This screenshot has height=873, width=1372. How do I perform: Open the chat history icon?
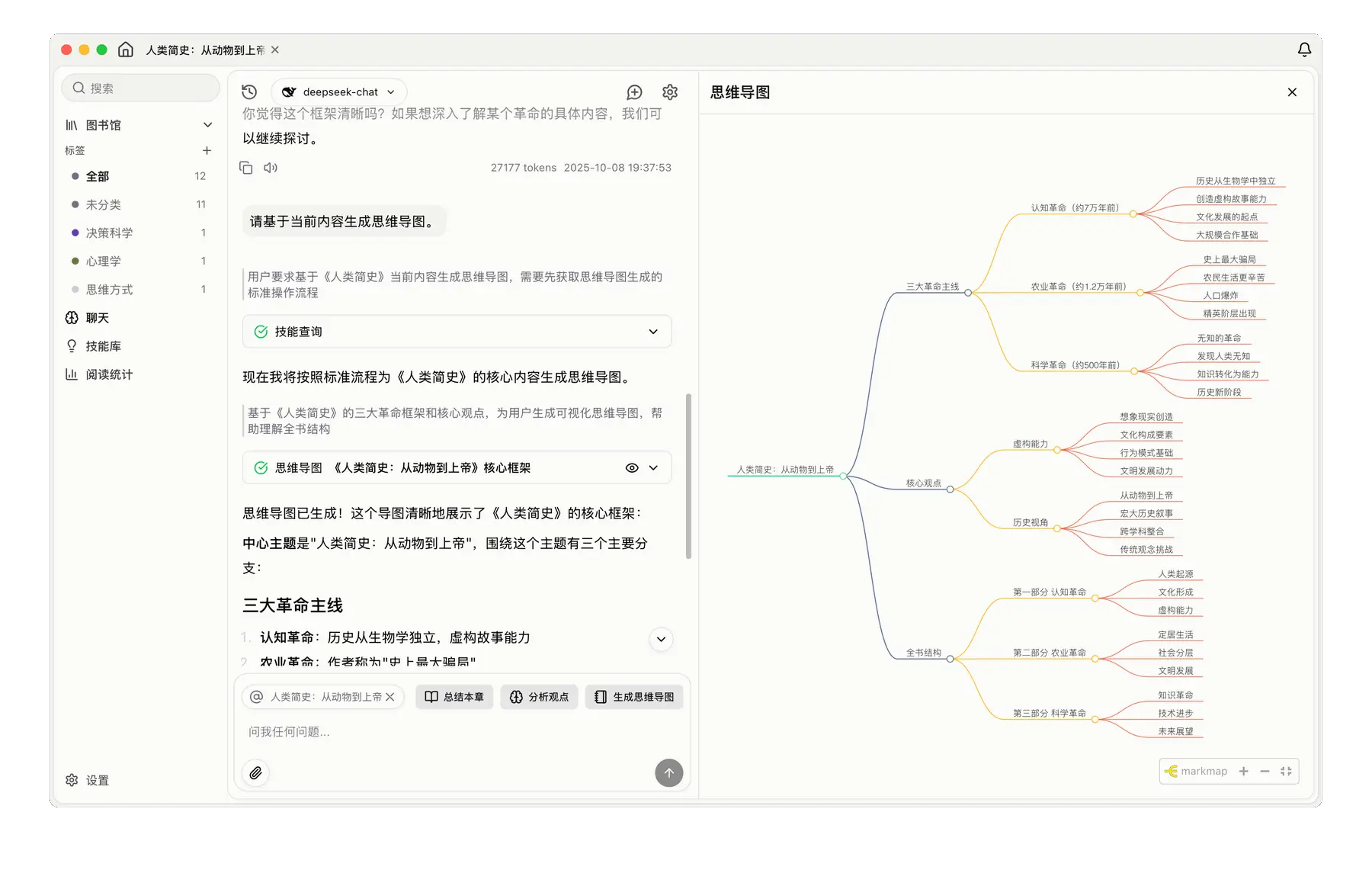249,92
